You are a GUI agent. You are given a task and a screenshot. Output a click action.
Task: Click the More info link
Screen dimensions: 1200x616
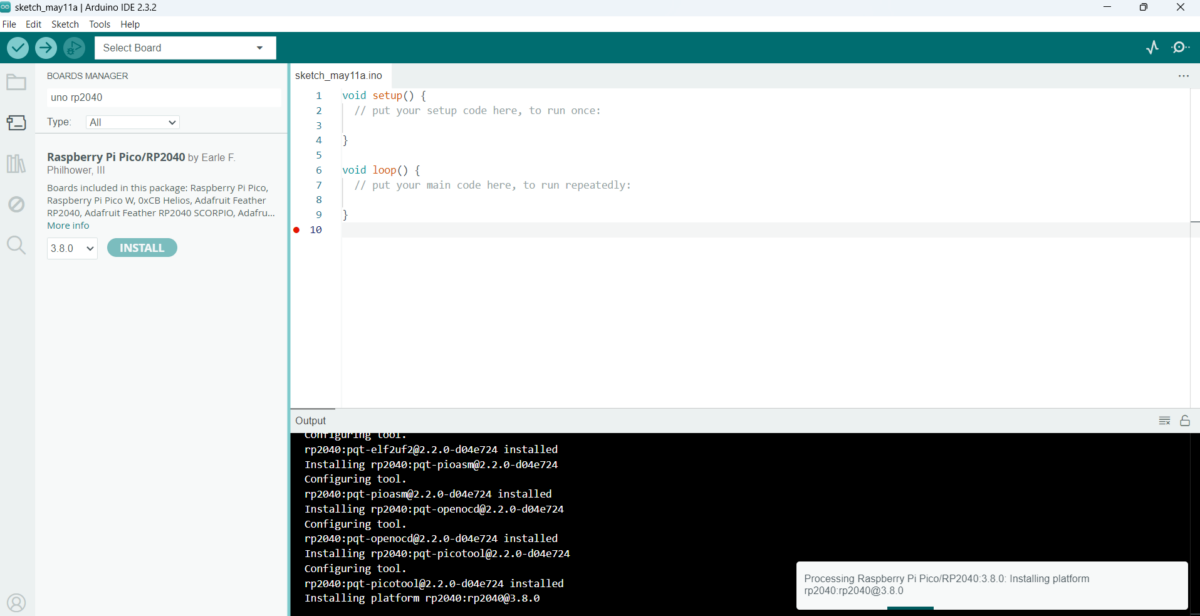tap(68, 226)
